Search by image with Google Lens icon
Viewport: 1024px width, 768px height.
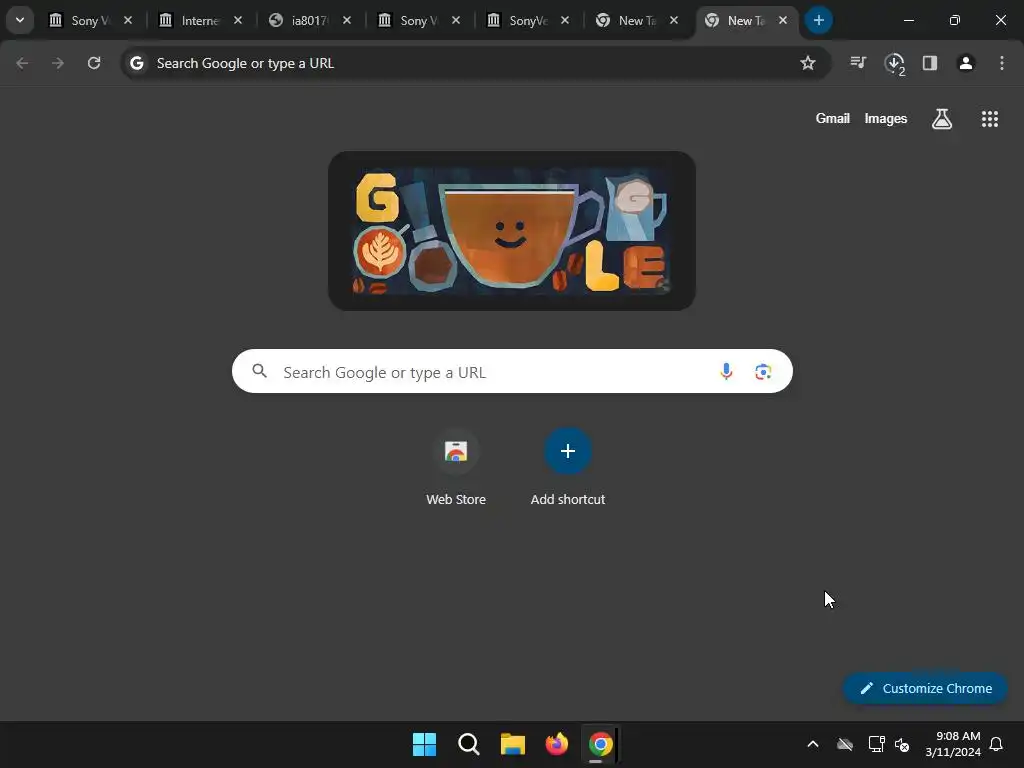coord(763,372)
